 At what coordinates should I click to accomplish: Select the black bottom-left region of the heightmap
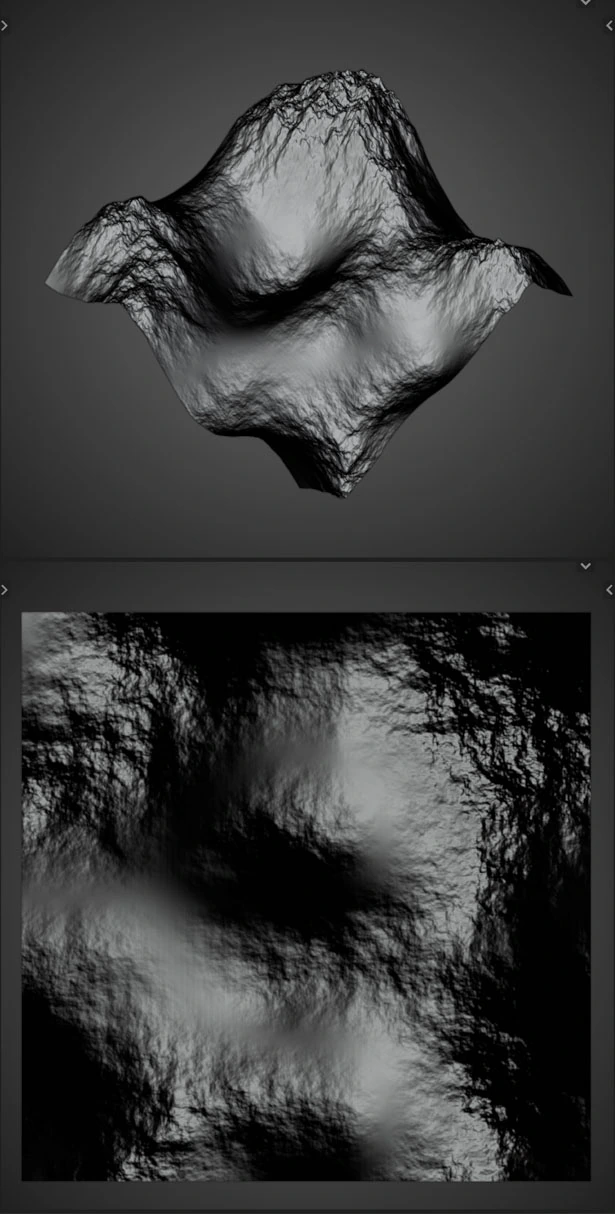[x=60, y=1130]
